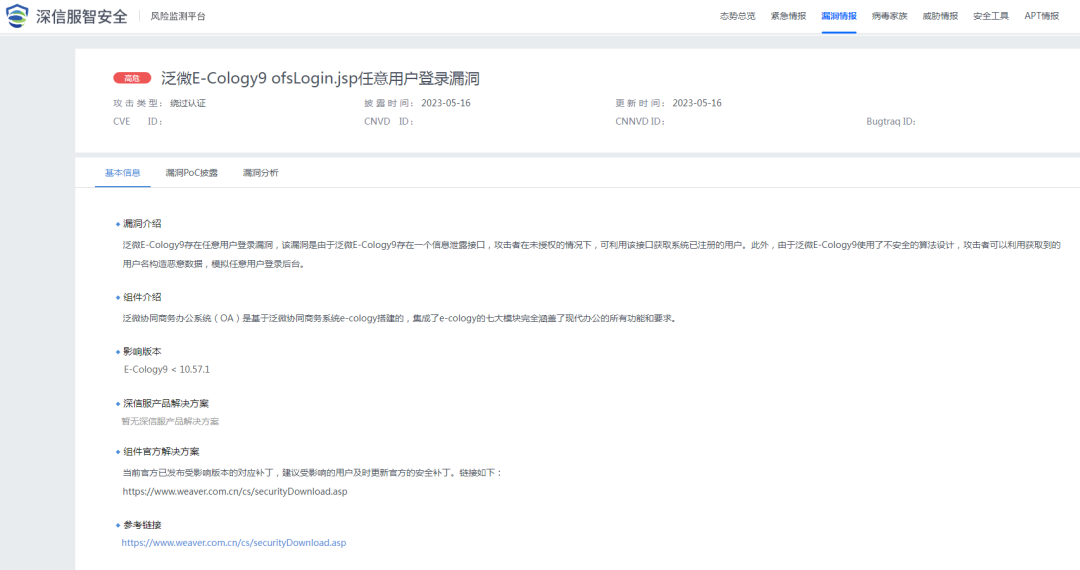Screen dimensions: 1080x570
Task: Click the 参考链接 section heading
Action: 142,525
